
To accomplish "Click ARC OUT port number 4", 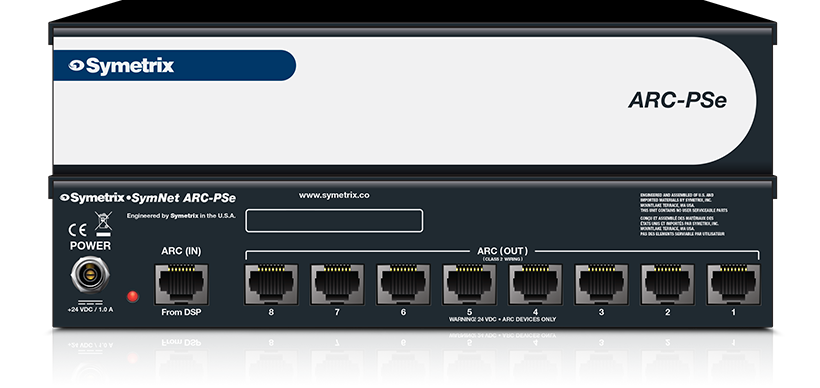I will 535,284.
